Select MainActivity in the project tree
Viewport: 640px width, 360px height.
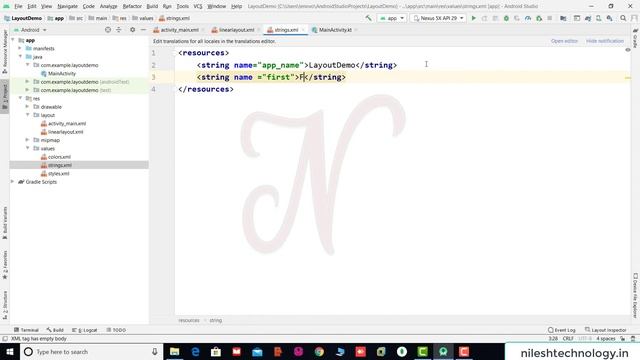coord(62,73)
